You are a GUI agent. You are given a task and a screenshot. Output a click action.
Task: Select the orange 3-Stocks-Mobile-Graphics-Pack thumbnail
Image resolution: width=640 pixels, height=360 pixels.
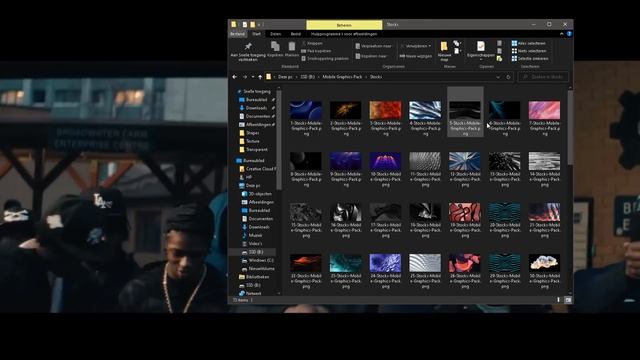(x=385, y=118)
